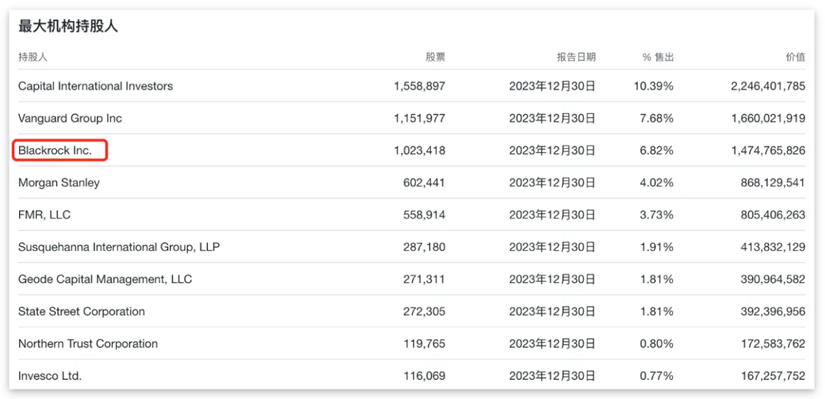Click shares value 1,023,418
Screen dimensions: 825x399
click(419, 151)
